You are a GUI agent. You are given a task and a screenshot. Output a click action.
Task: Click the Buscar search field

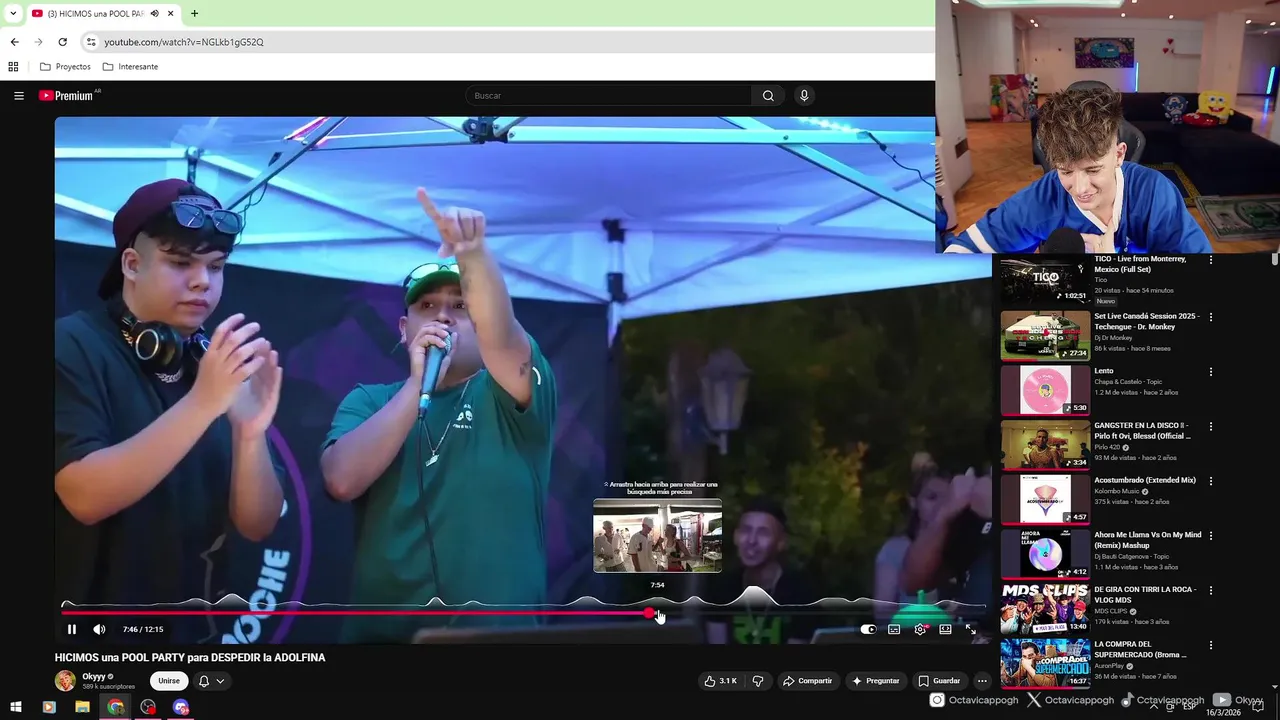(x=608, y=96)
